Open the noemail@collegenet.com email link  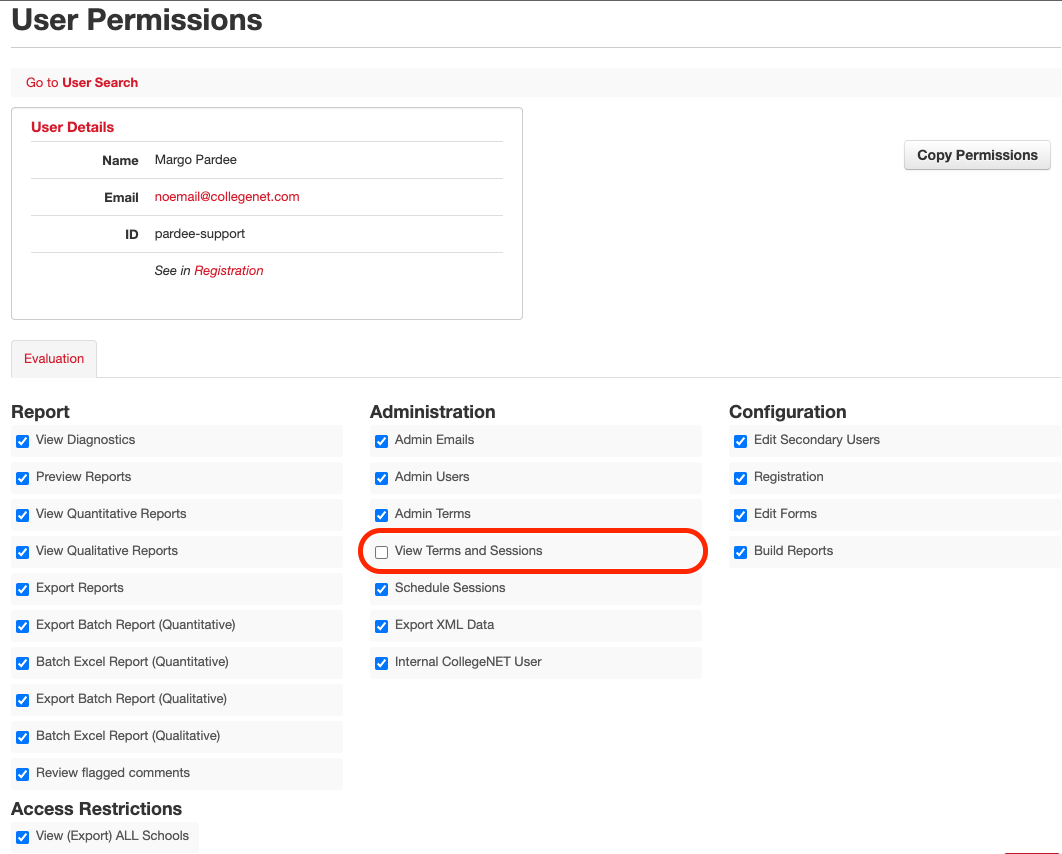click(227, 197)
